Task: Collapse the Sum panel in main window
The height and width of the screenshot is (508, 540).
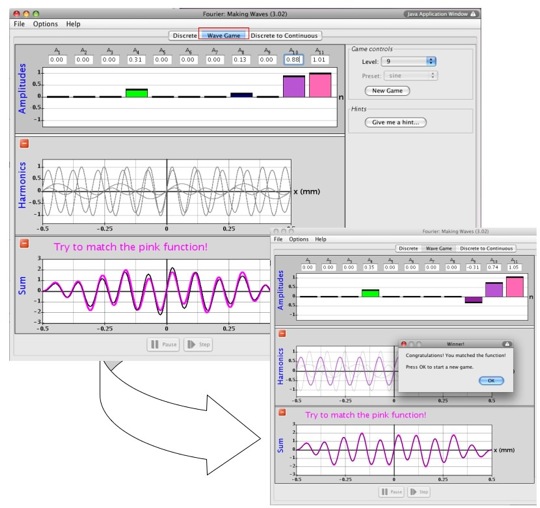Action: click(24, 243)
